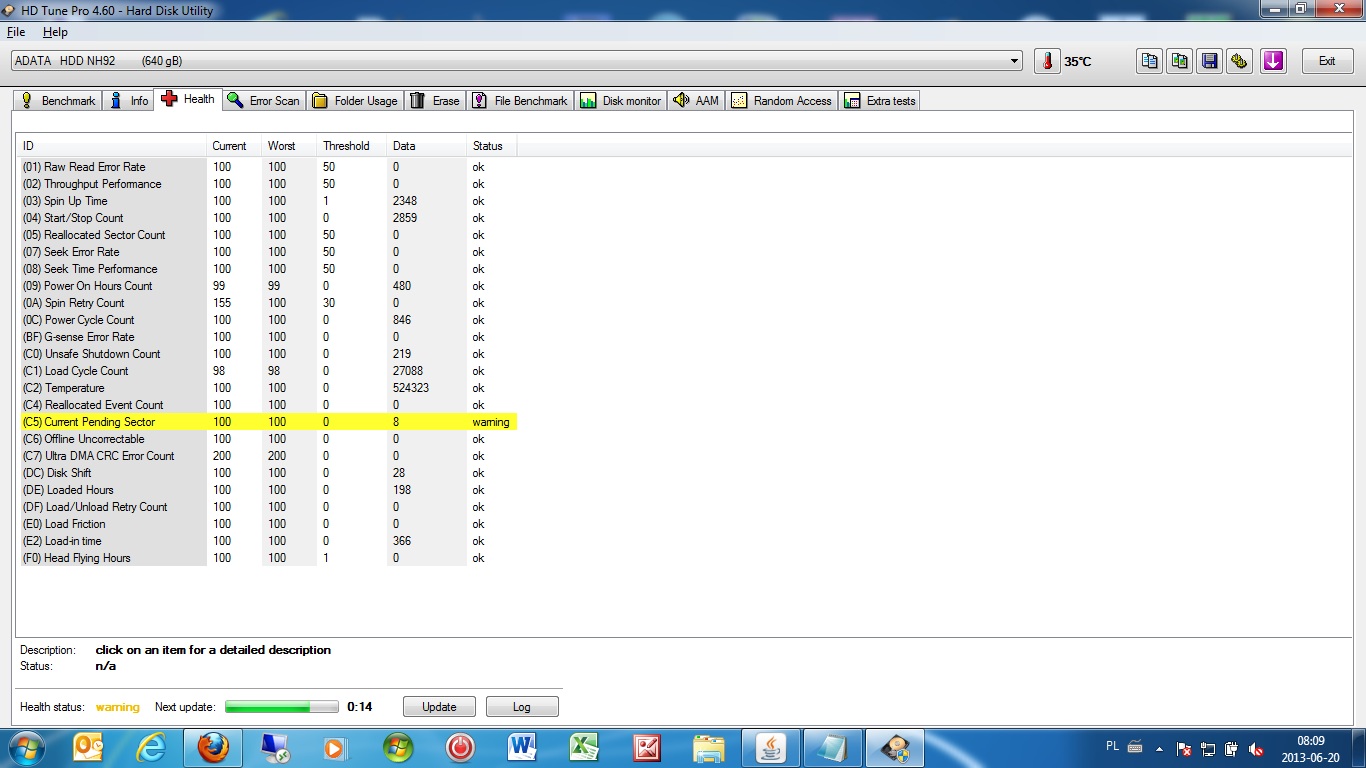Launch Internet Explorer from the taskbar
The height and width of the screenshot is (768, 1366).
click(x=152, y=747)
